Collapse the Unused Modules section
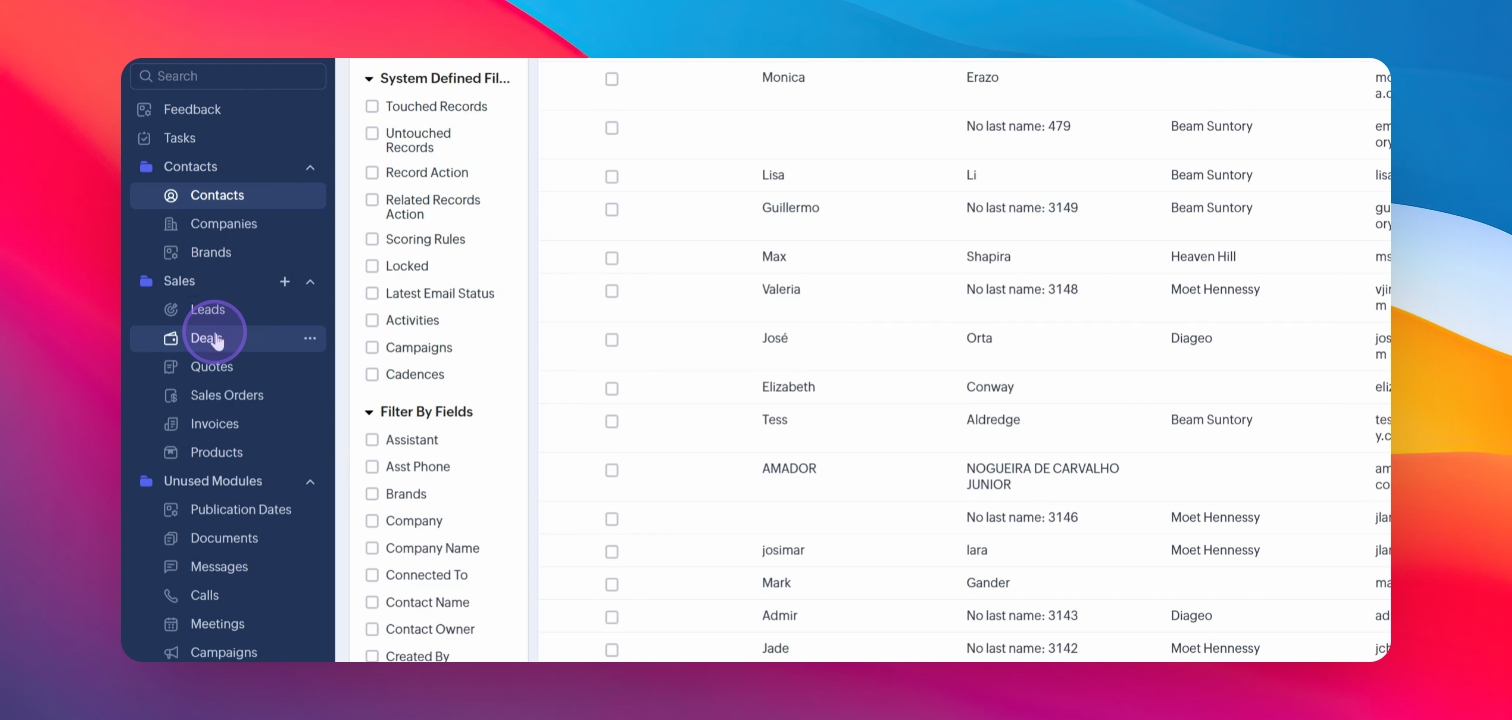The width and height of the screenshot is (1512, 720). pyautogui.click(x=310, y=482)
